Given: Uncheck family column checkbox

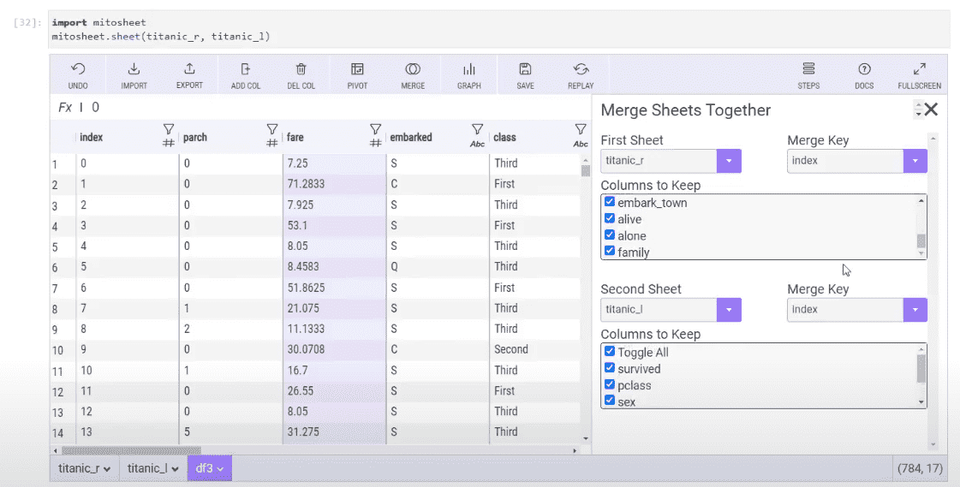Looking at the screenshot, I should click(609, 251).
